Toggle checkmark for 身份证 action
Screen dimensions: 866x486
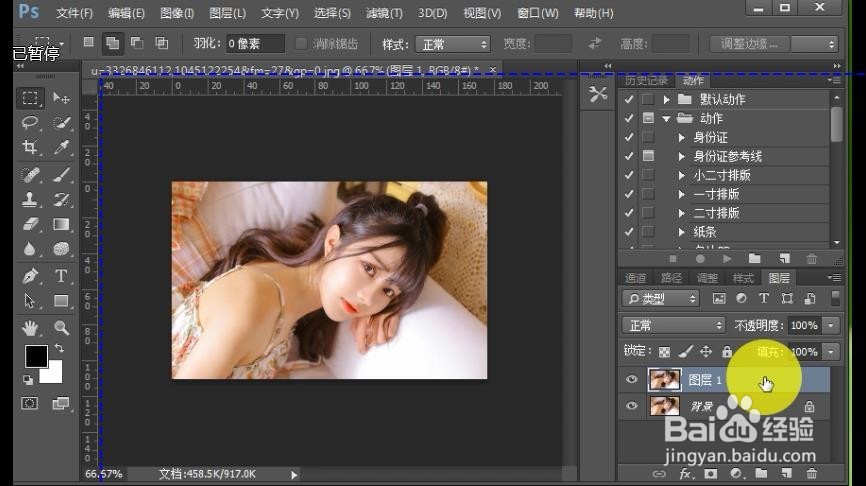click(629, 137)
